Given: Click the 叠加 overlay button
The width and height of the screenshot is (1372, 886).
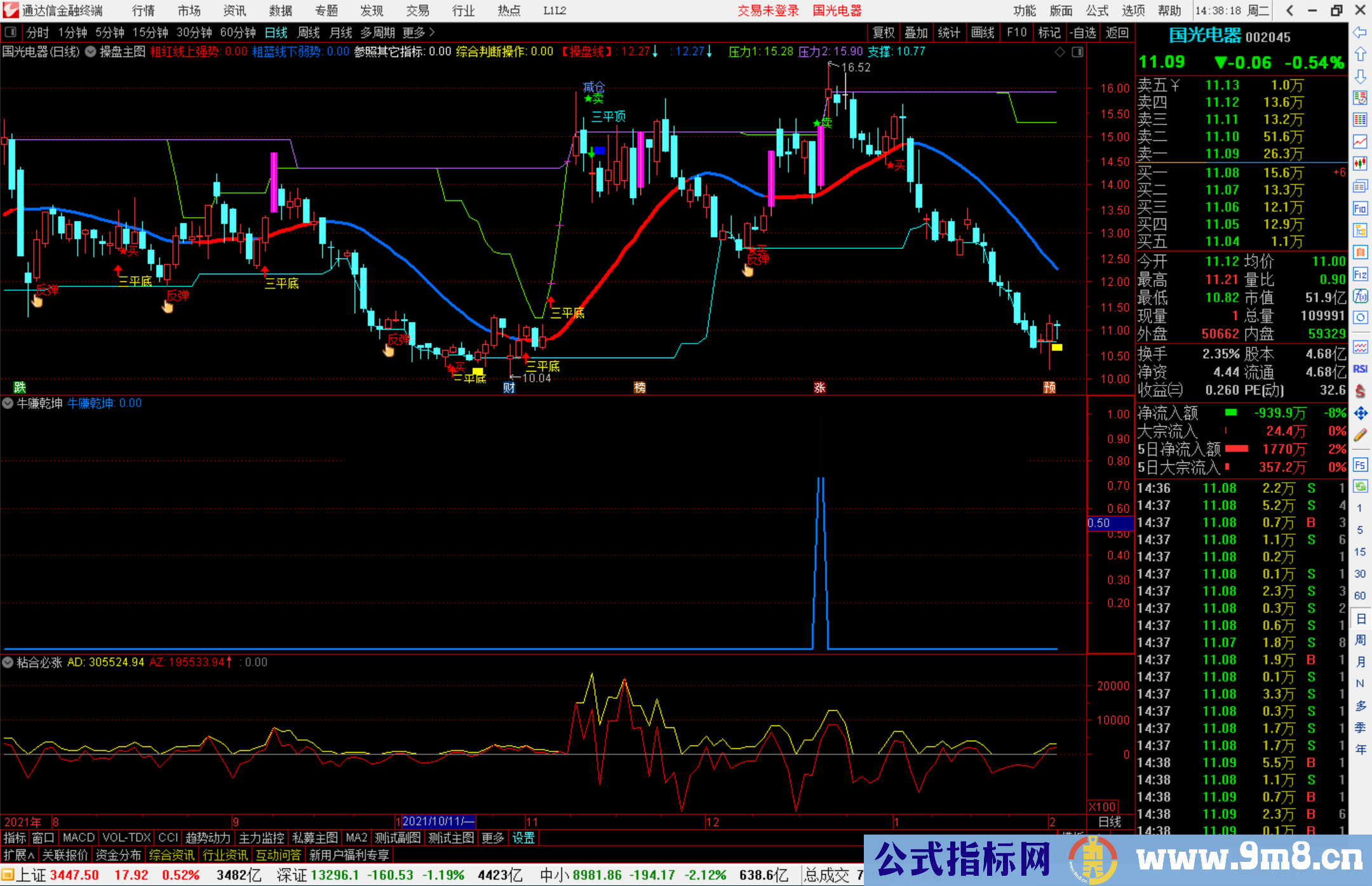Looking at the screenshot, I should tap(916, 32).
